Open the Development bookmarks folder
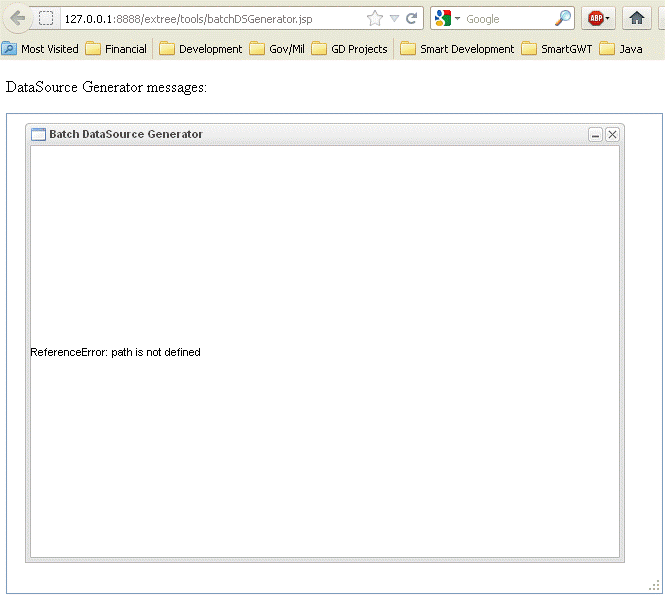The image size is (665, 595). pos(200,49)
